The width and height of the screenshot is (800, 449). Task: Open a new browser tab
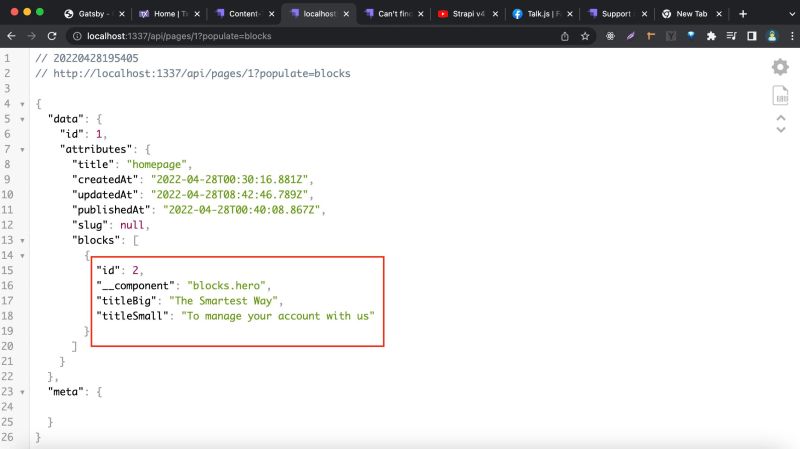(743, 14)
